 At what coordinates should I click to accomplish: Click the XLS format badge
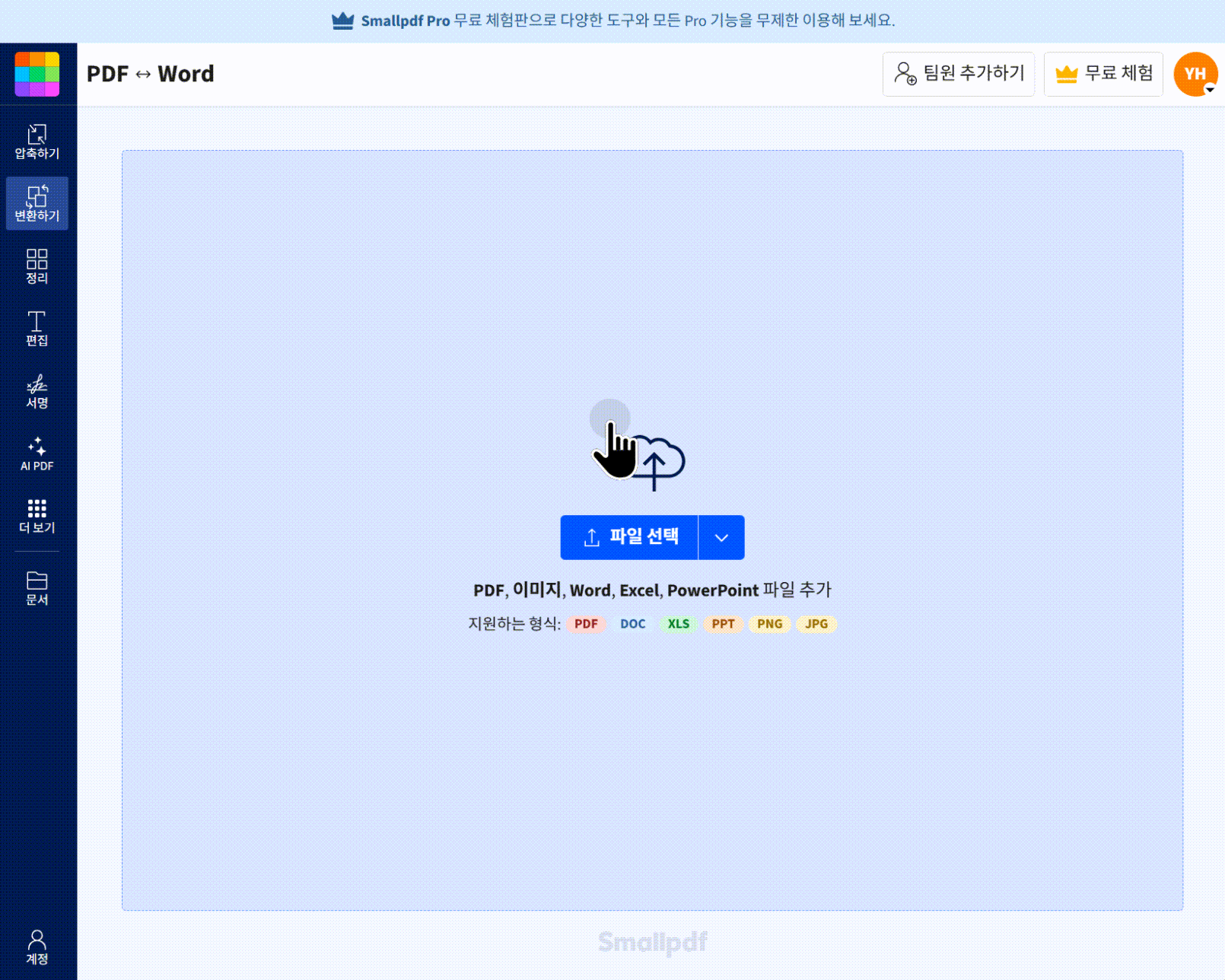click(678, 624)
